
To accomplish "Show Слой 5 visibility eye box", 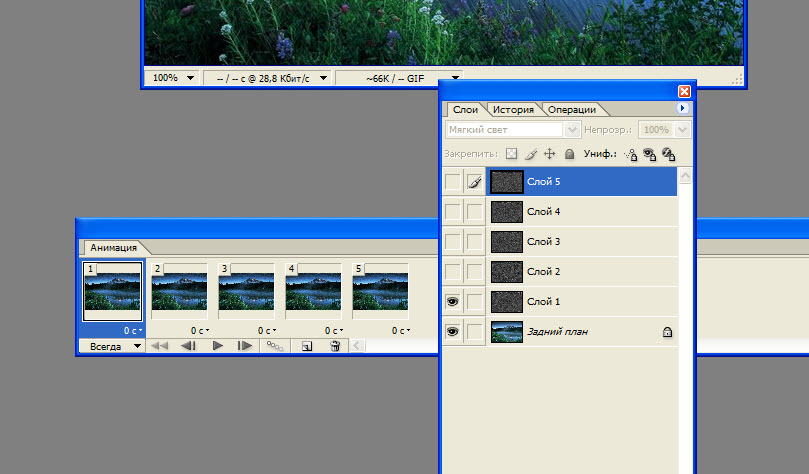I will (x=452, y=182).
